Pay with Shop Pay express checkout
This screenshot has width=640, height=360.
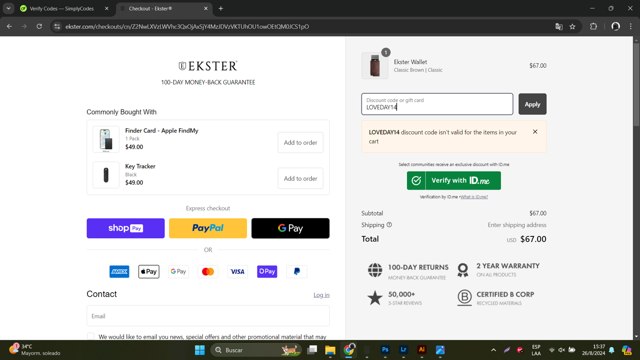(126, 228)
